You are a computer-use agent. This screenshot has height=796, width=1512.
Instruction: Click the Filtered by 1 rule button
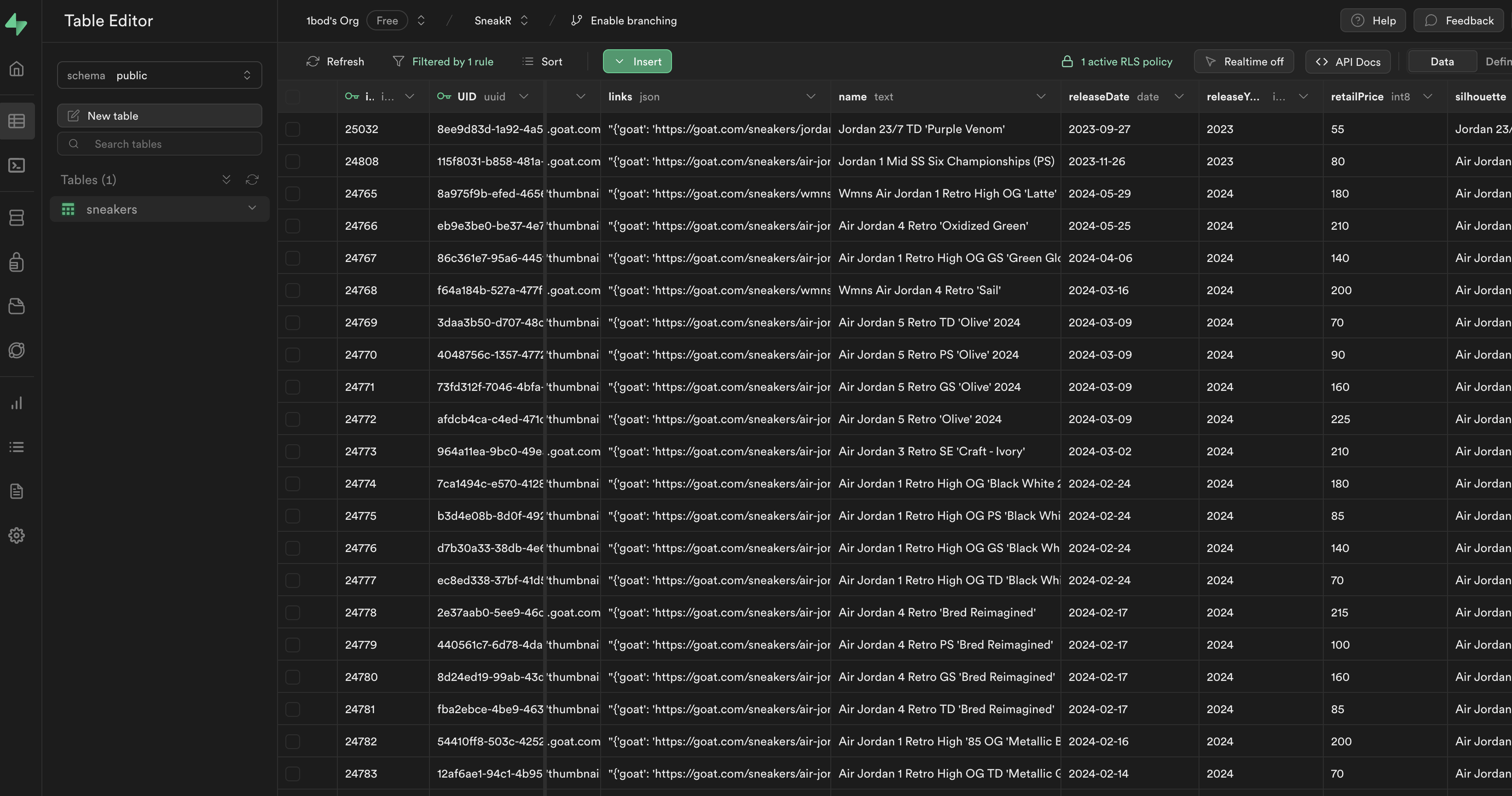click(443, 62)
